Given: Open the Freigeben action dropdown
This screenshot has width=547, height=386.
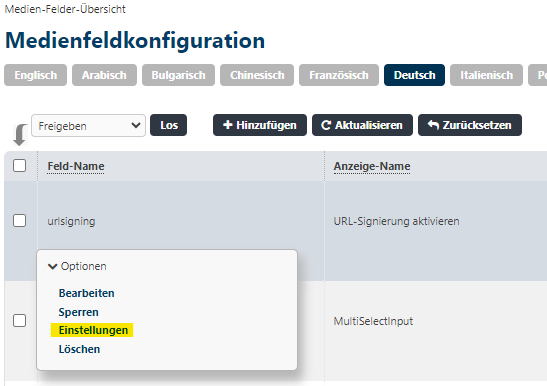Looking at the screenshot, I should coord(88,126).
